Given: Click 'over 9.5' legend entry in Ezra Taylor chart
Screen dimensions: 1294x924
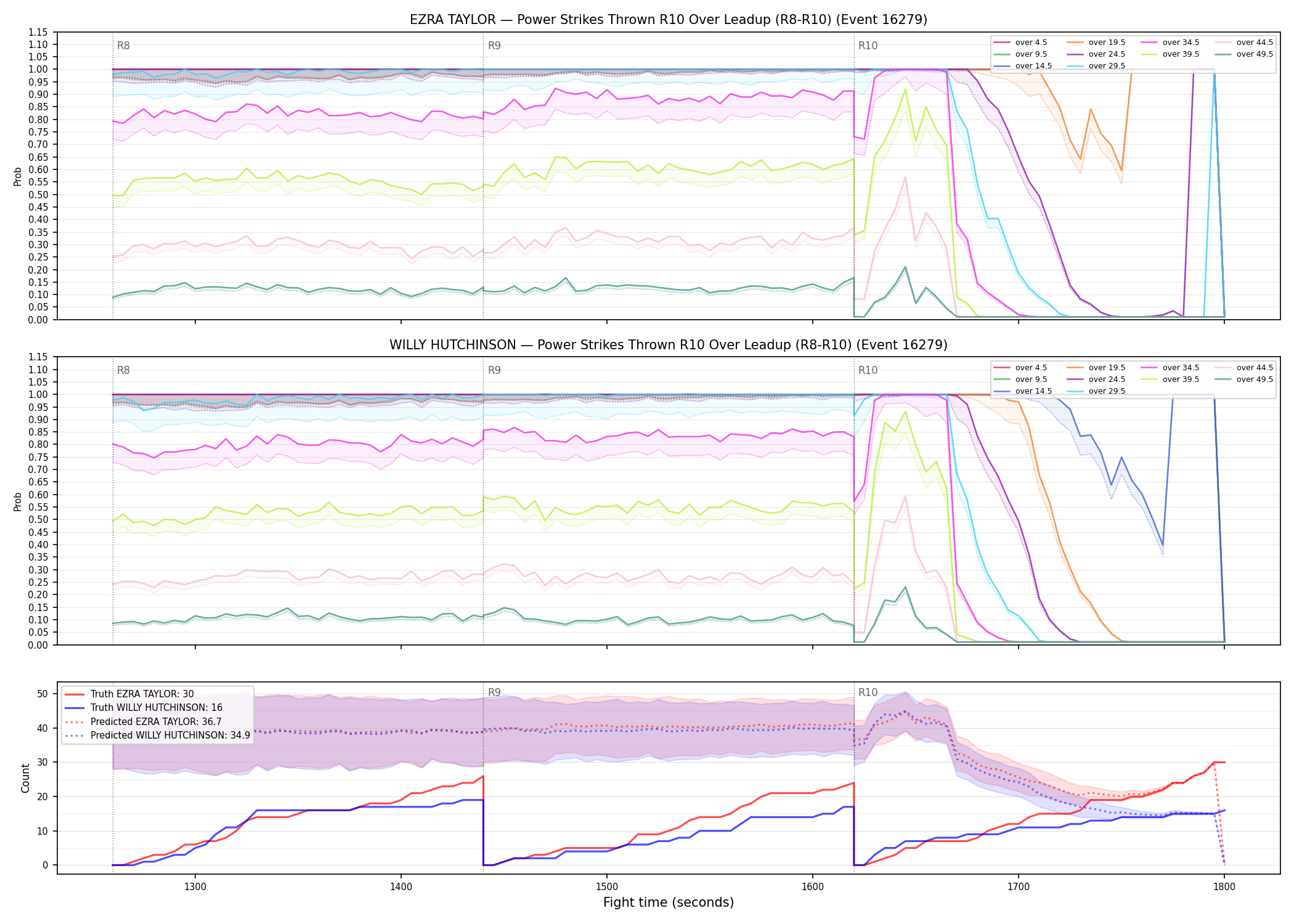Looking at the screenshot, I should pyautogui.click(x=1020, y=54).
